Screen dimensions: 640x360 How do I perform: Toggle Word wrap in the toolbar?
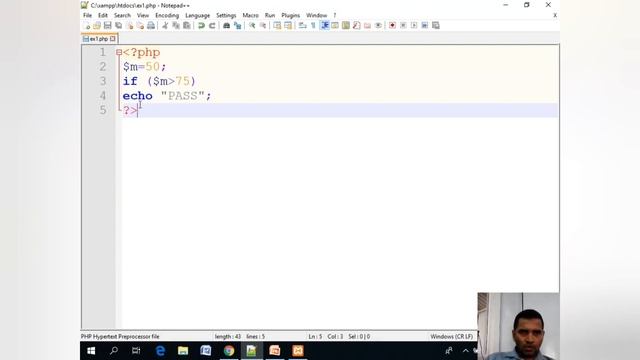click(302, 26)
